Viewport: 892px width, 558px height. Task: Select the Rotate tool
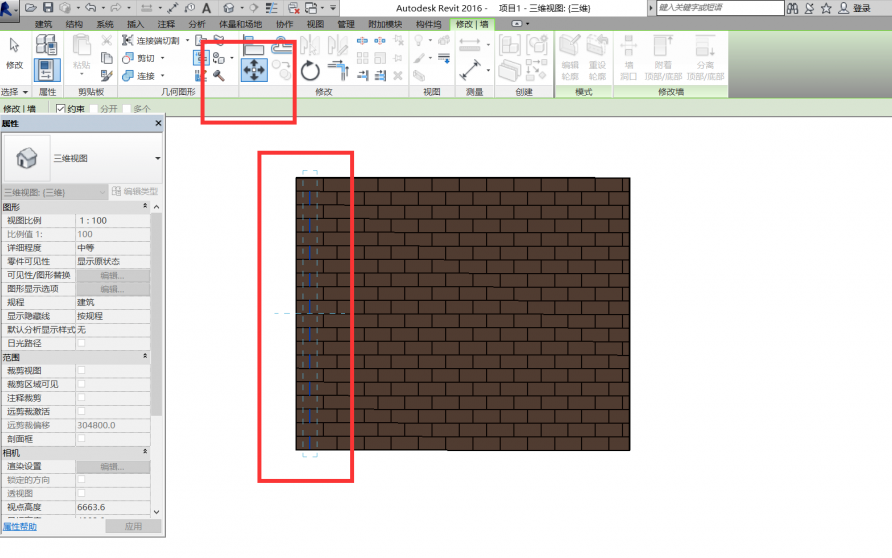[x=310, y=71]
